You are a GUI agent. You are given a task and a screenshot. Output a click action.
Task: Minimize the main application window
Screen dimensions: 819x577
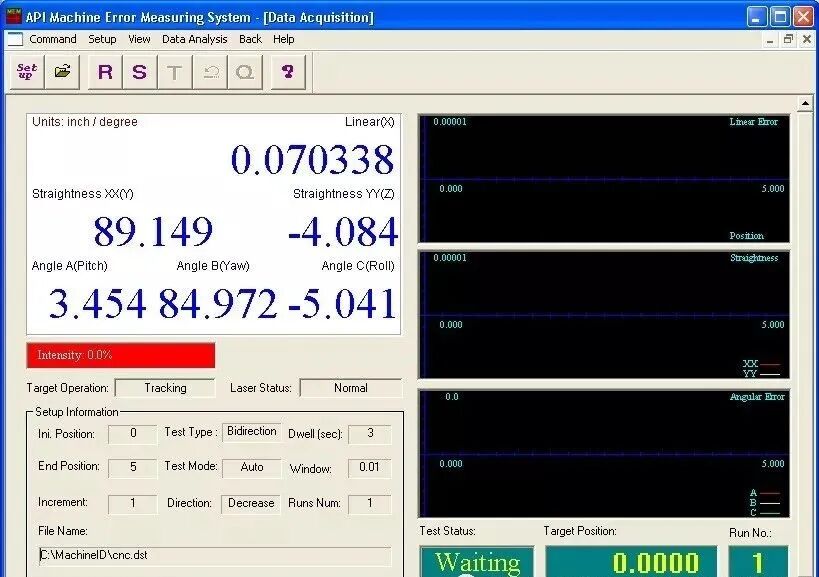(x=756, y=16)
